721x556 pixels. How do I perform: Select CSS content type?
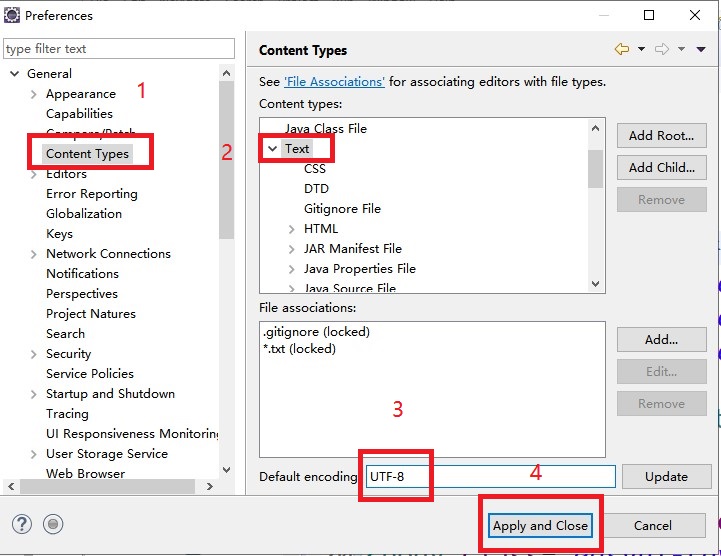(315, 169)
